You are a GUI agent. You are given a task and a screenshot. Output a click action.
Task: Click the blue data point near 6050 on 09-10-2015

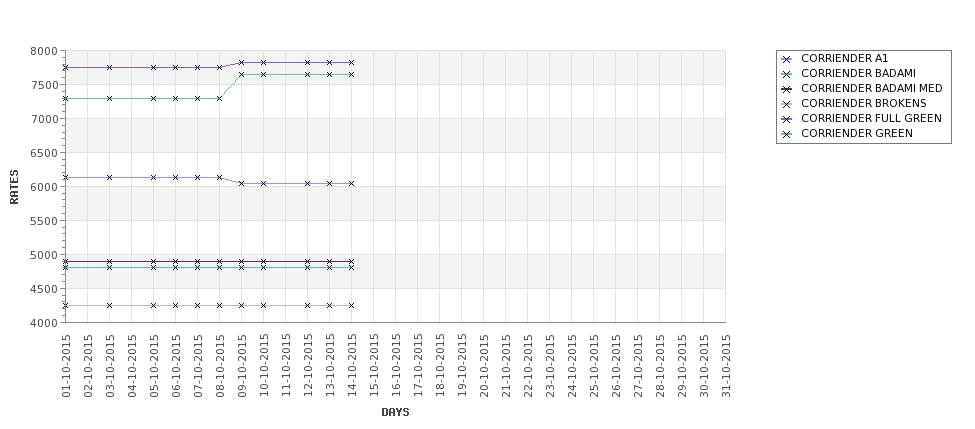click(x=242, y=183)
